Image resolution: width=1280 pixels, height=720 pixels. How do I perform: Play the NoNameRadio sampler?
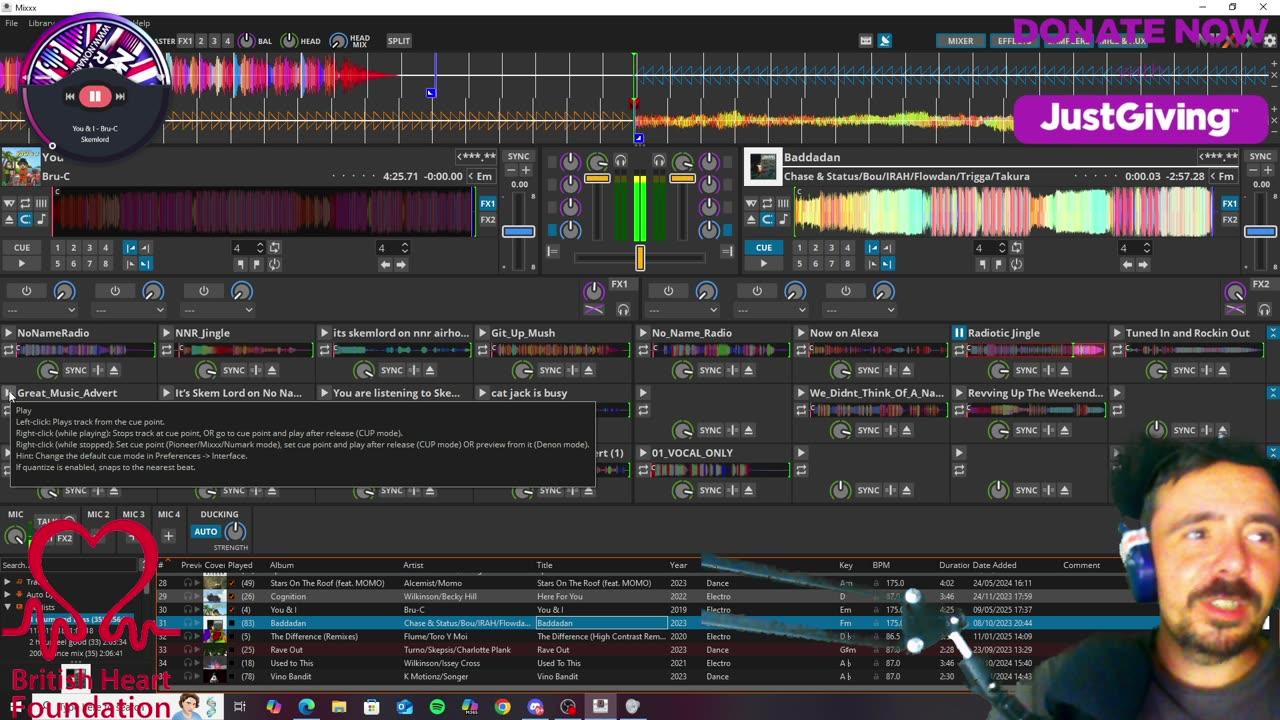click(x=9, y=333)
